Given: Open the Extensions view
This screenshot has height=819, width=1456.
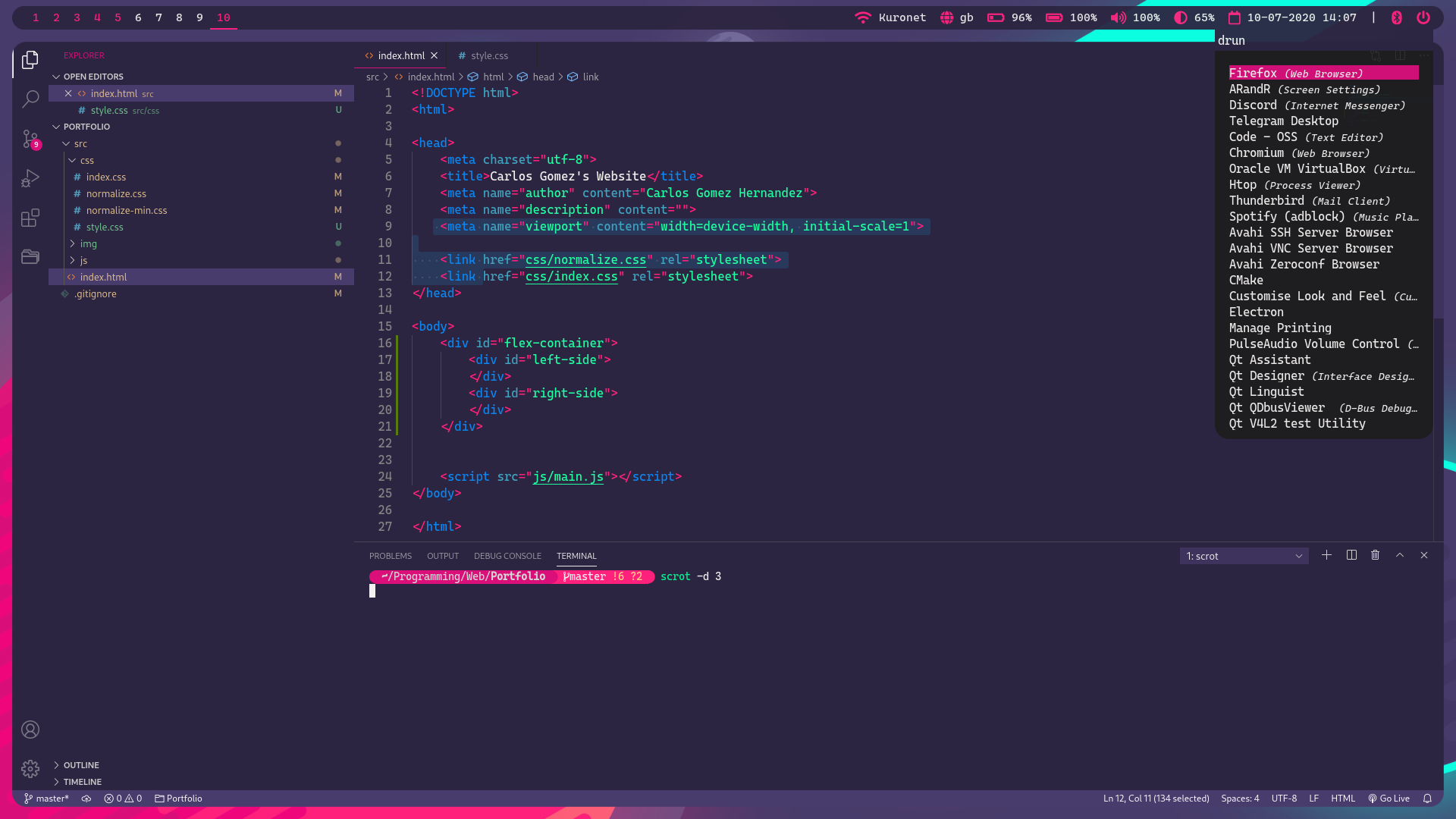Looking at the screenshot, I should coord(30,218).
